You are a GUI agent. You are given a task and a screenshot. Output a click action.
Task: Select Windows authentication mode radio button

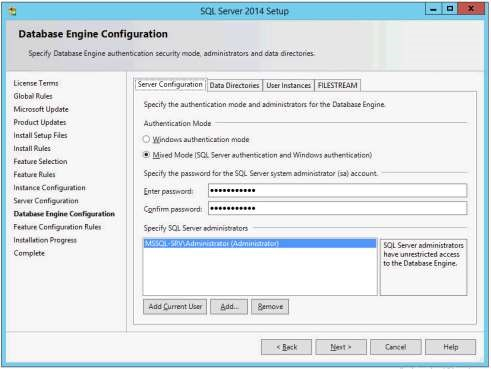(146, 139)
